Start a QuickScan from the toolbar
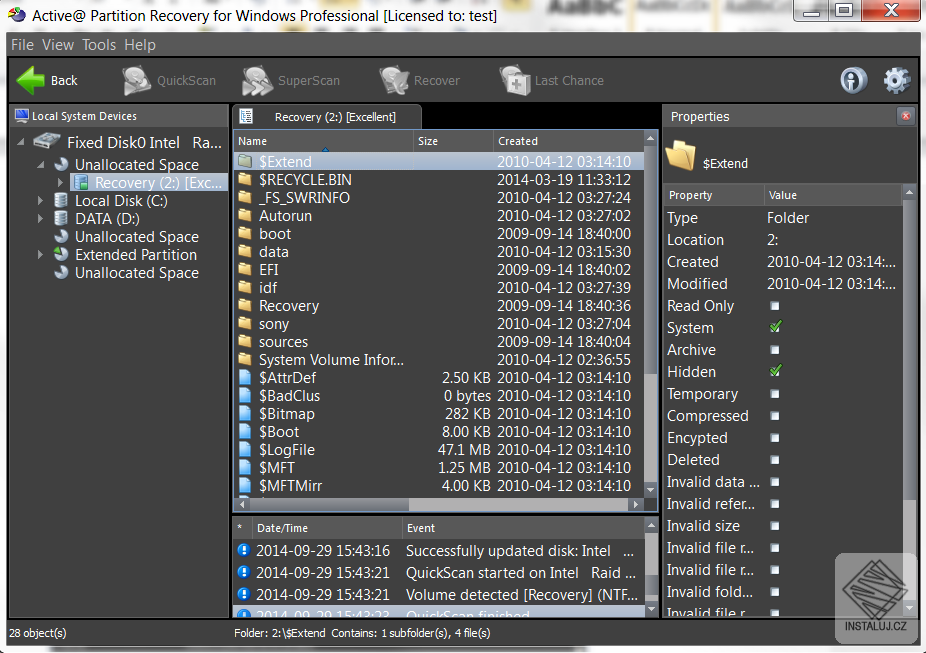The width and height of the screenshot is (926, 653). 170,81
